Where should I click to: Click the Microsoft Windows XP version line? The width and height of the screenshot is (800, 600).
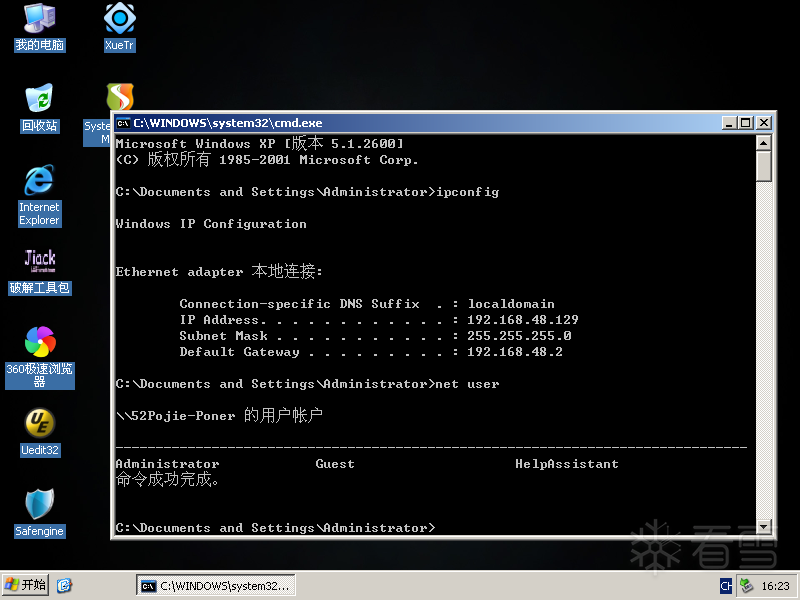click(x=260, y=143)
